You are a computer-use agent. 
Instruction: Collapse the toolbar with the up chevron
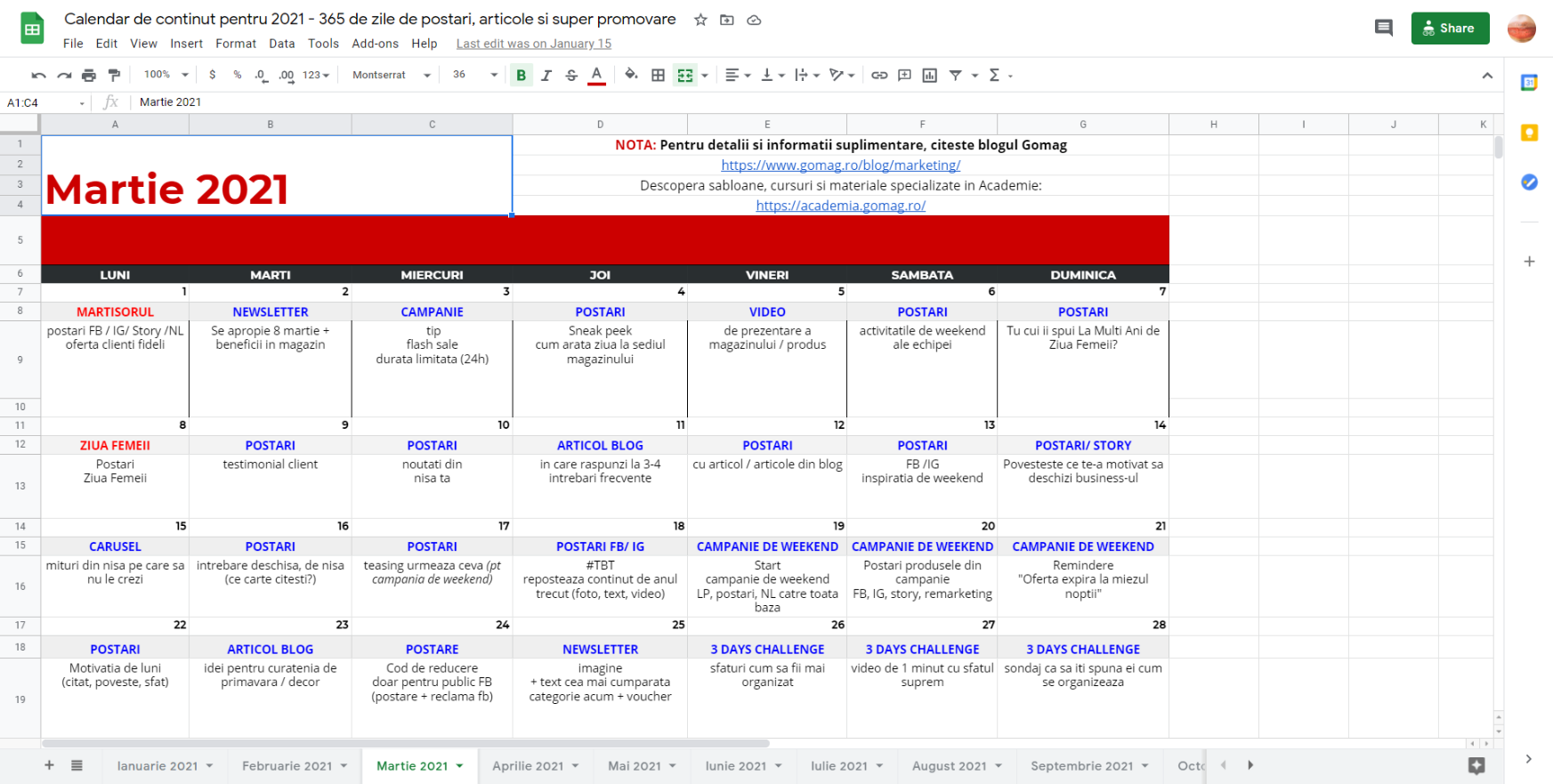[1487, 76]
